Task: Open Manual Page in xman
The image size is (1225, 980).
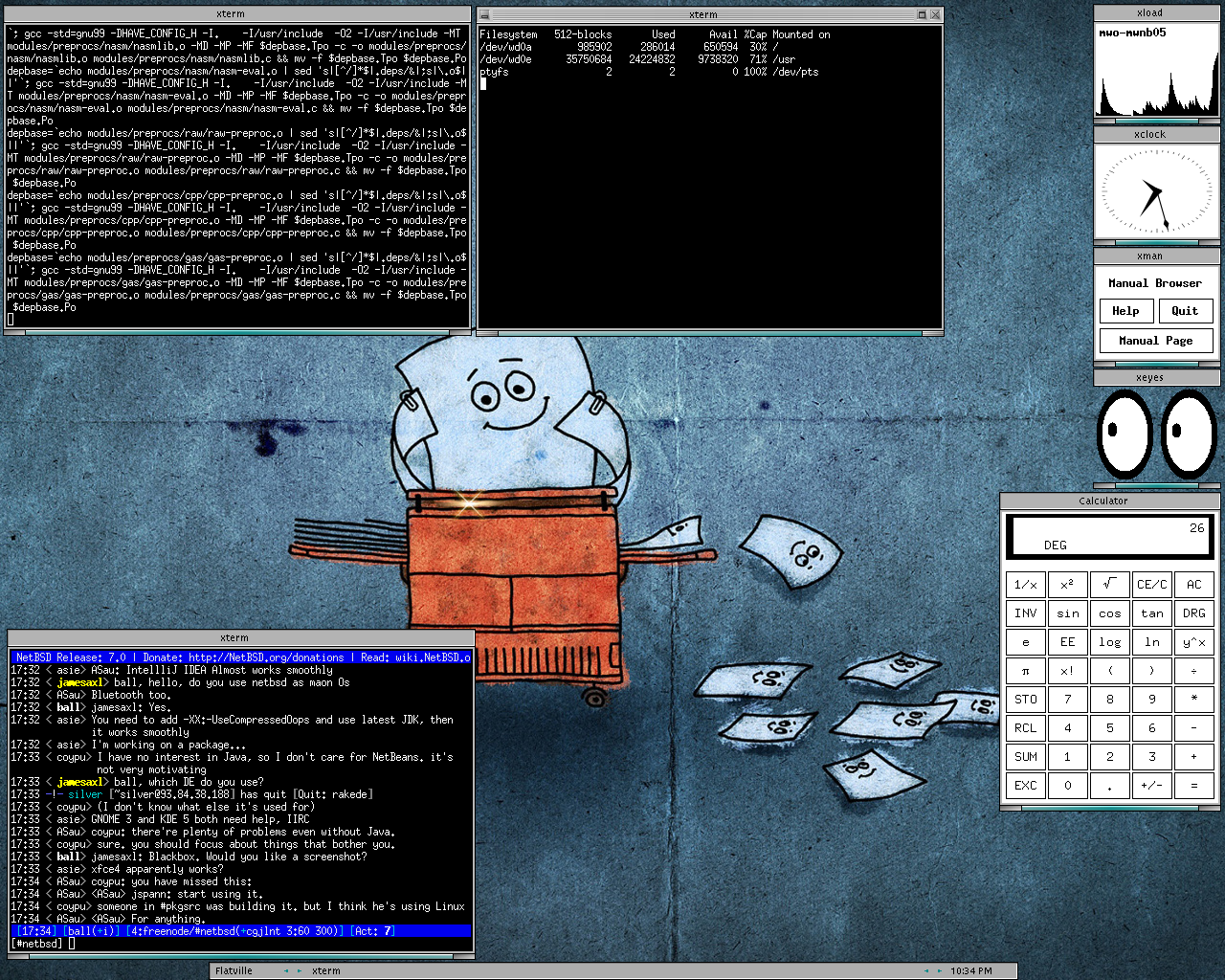Action: 1156,341
